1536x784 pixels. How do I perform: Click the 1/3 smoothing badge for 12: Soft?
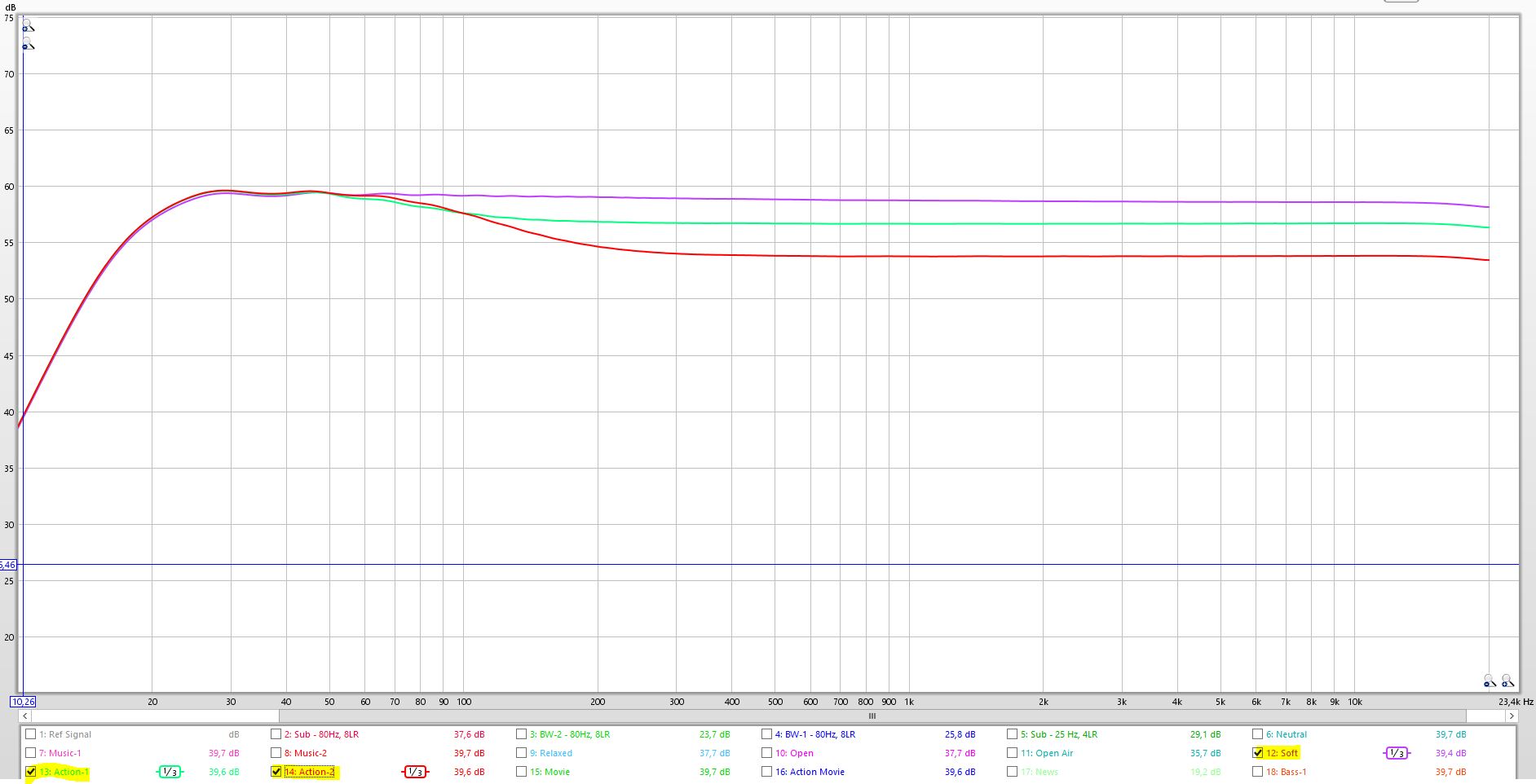click(x=1397, y=753)
